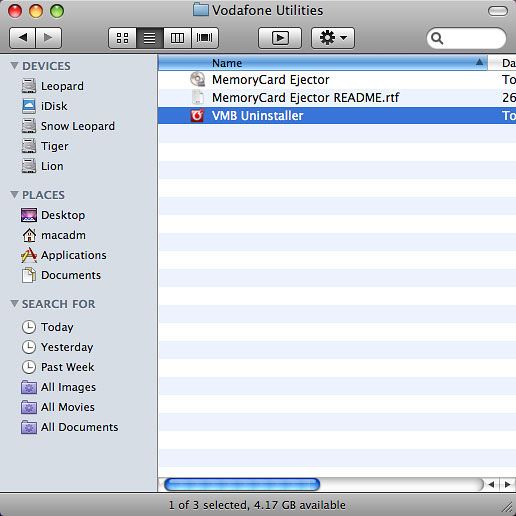Screen dimensions: 516x516
Task: Click the search field
Action: point(466,38)
